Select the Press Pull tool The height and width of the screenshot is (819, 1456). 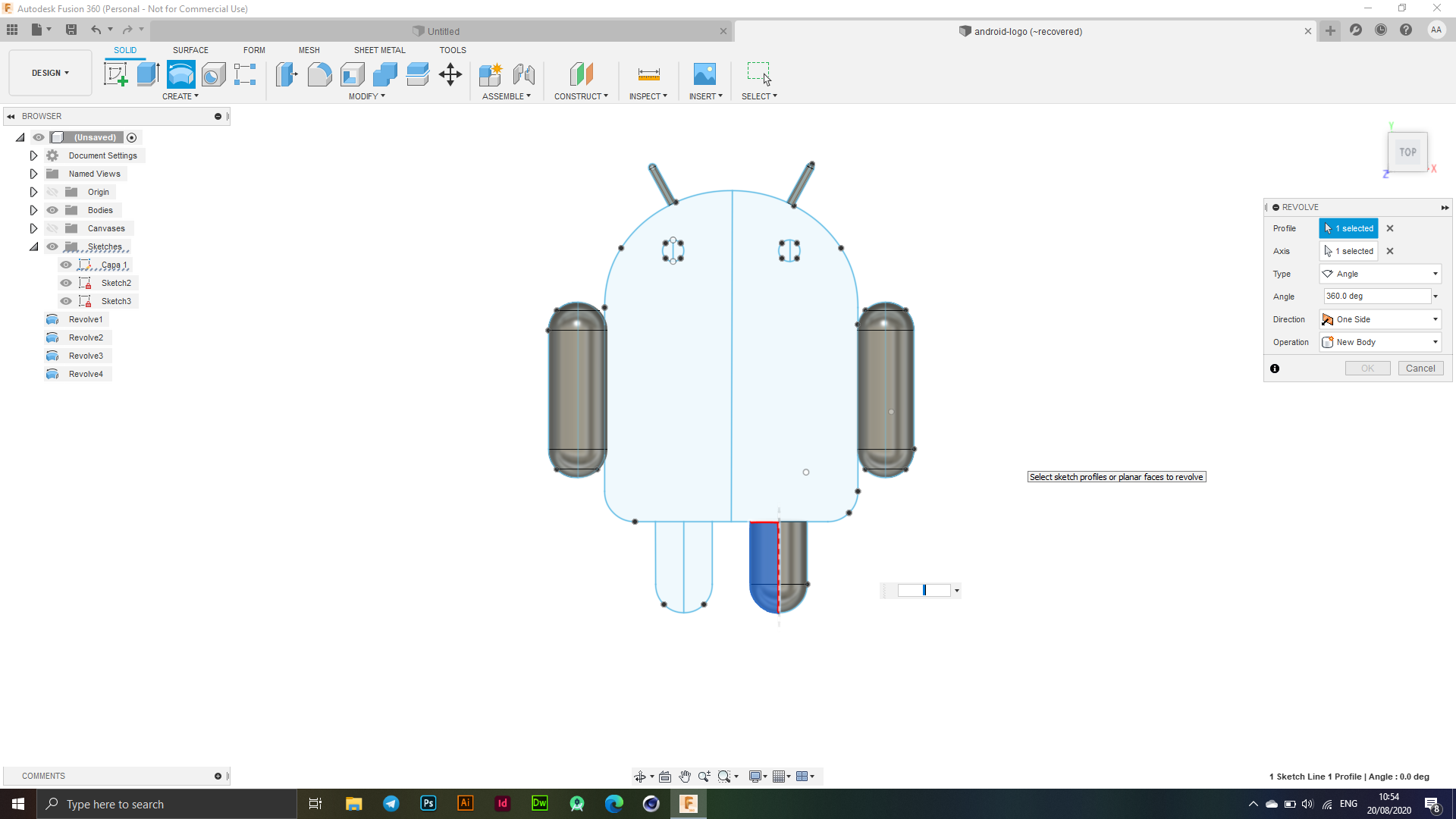(x=287, y=74)
